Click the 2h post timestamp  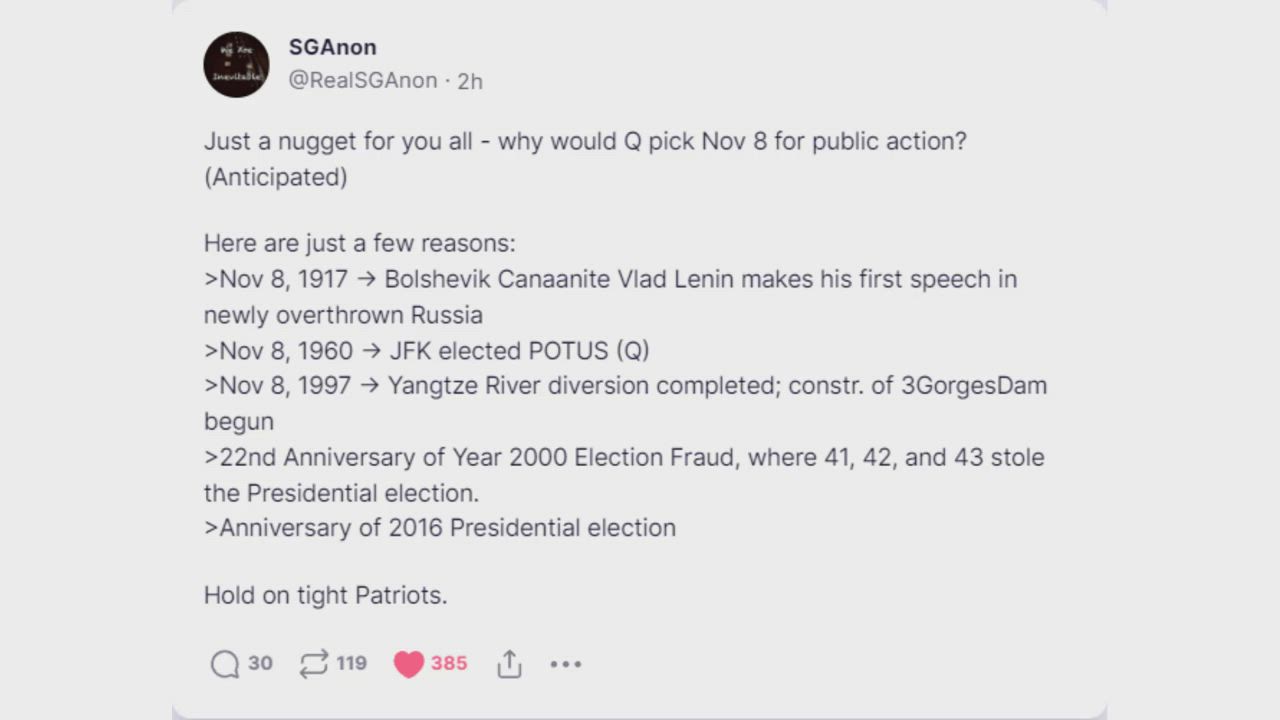point(470,82)
